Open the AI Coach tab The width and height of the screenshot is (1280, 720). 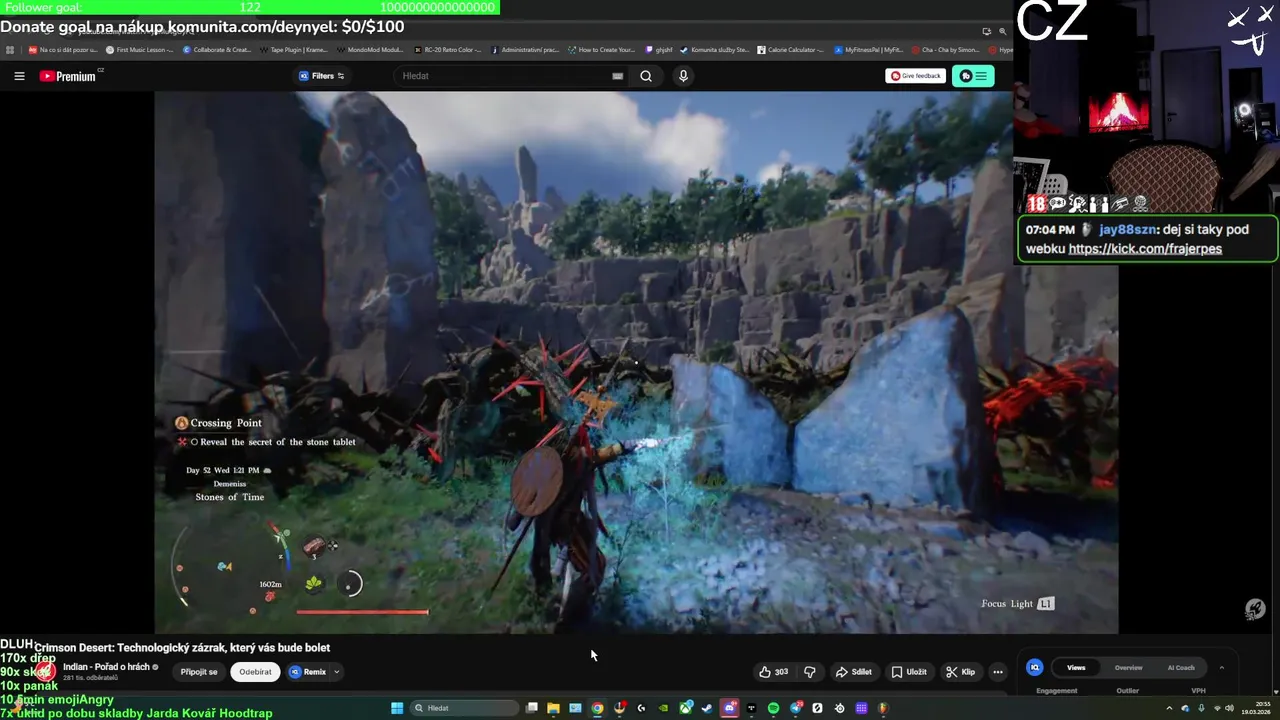pos(1181,668)
